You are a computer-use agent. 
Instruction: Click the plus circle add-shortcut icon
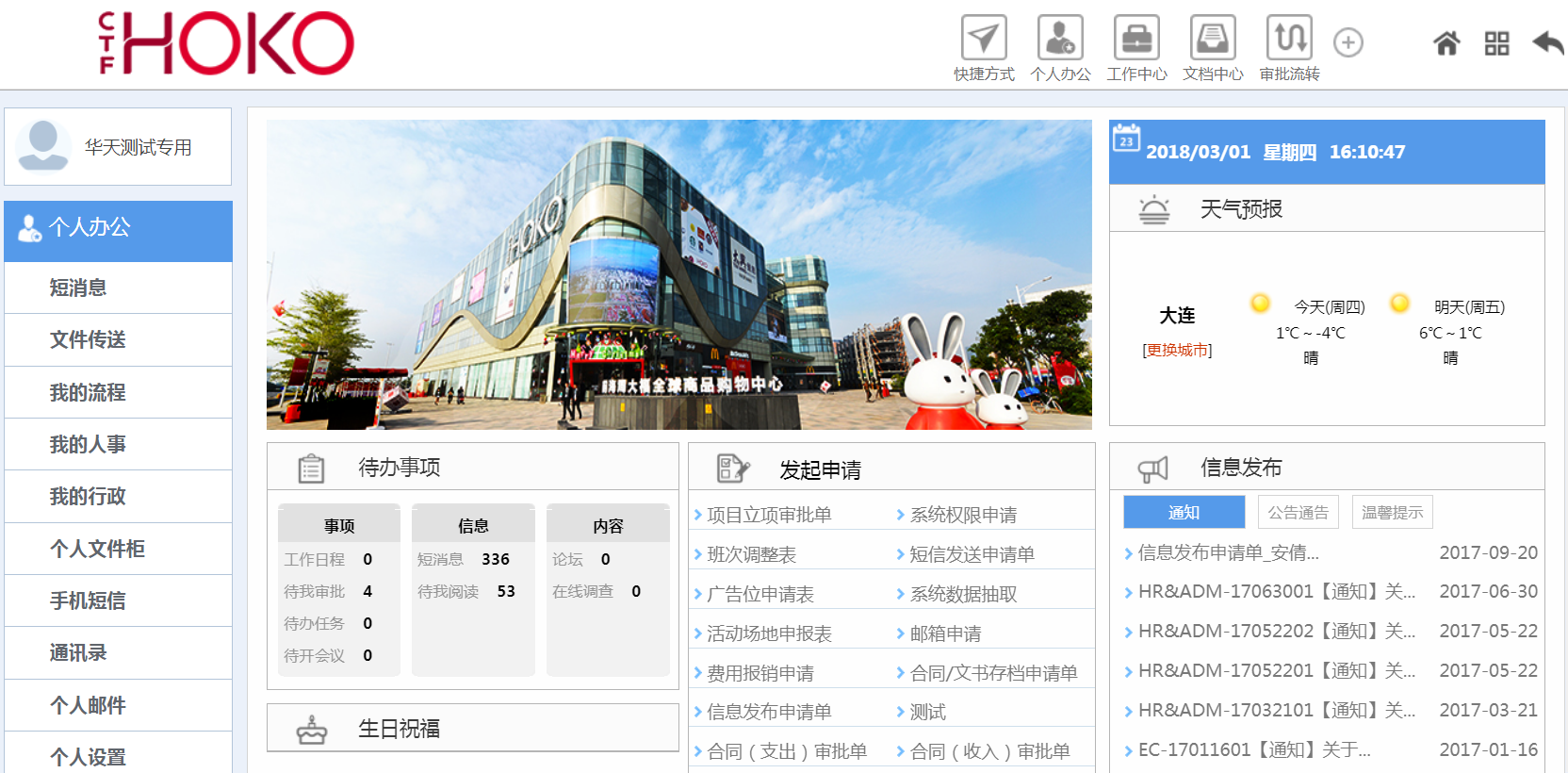click(1348, 42)
